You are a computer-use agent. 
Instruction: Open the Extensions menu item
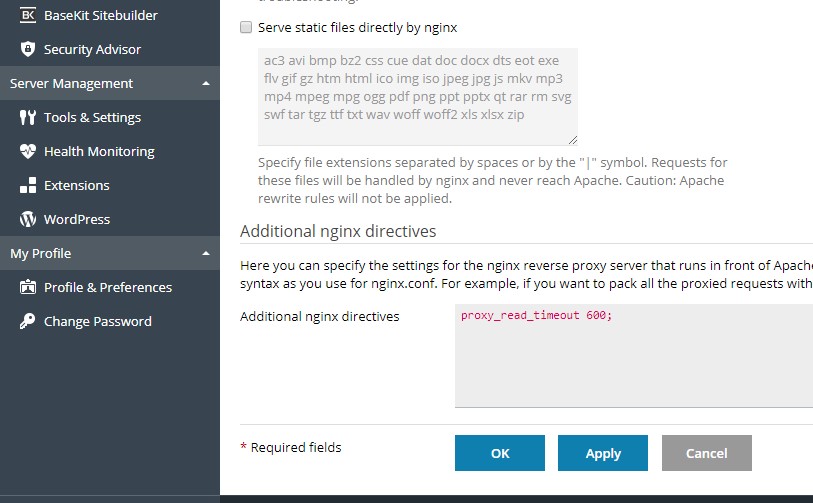(77, 185)
